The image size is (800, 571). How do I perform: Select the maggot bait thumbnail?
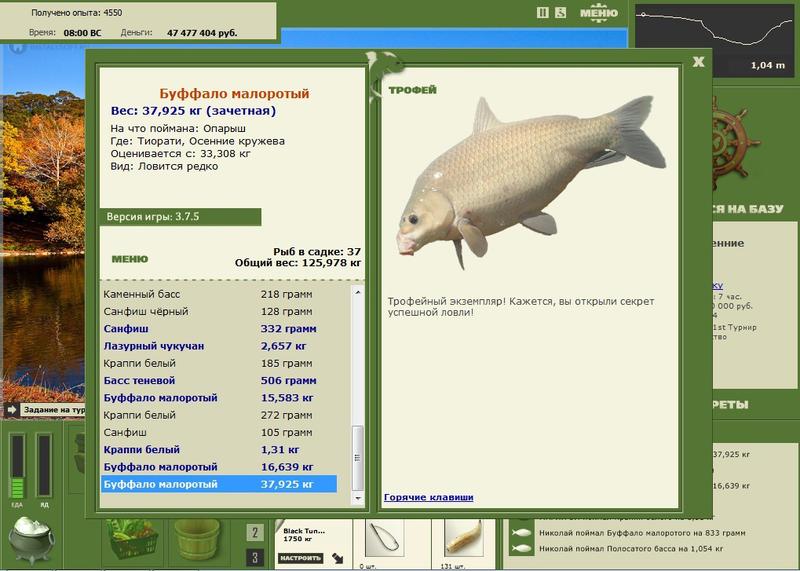click(x=464, y=538)
